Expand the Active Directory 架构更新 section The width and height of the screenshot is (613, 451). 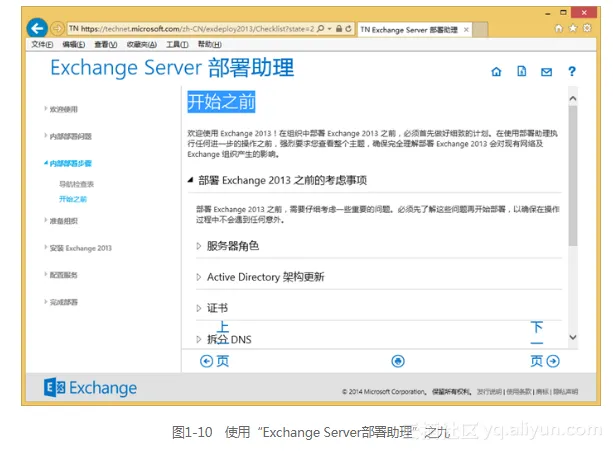point(265,277)
